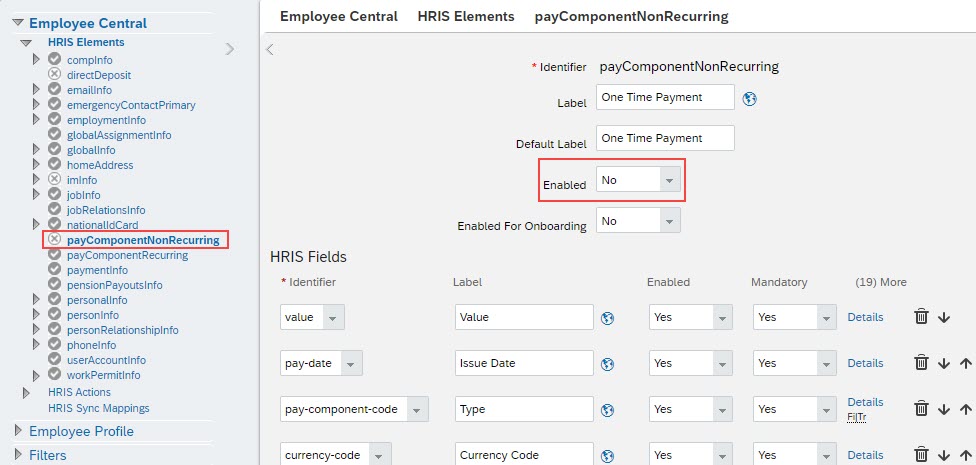This screenshot has width=976, height=465.
Task: Open HRIS Sync Mappings
Action: click(x=98, y=408)
